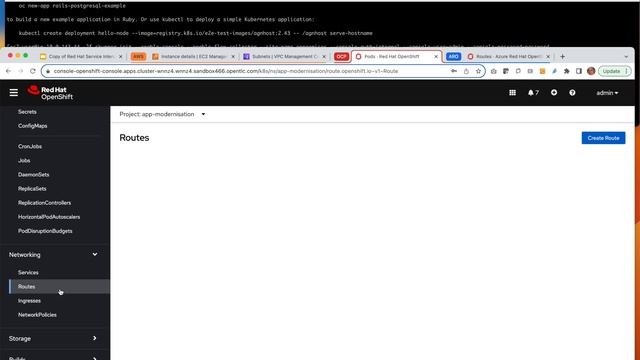Click the plus import icon in header
640x360 pixels.
[x=553, y=93]
